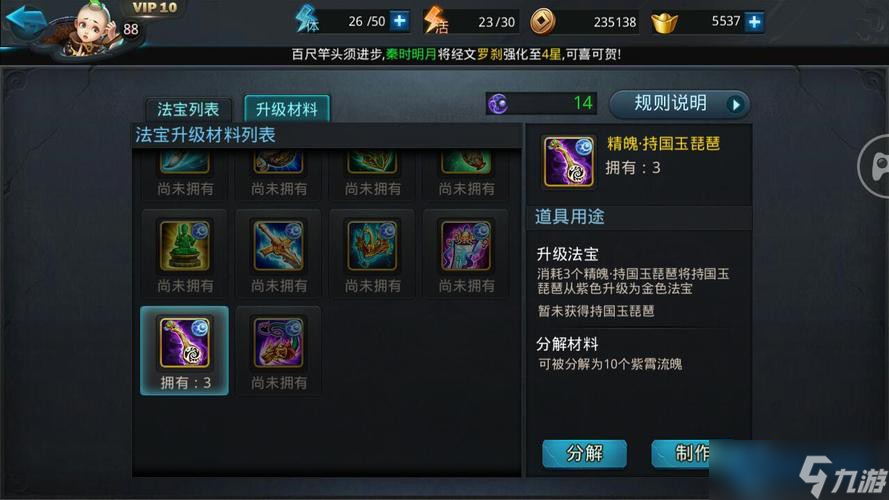Image resolution: width=889 pixels, height=500 pixels.
Task: Switch to the 升级材料 tab
Action: coord(287,108)
